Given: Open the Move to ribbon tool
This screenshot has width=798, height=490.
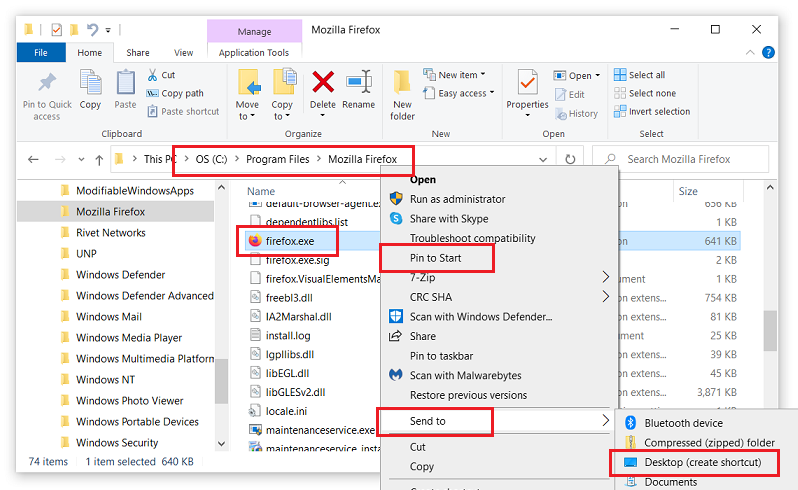Looking at the screenshot, I should coord(247,95).
